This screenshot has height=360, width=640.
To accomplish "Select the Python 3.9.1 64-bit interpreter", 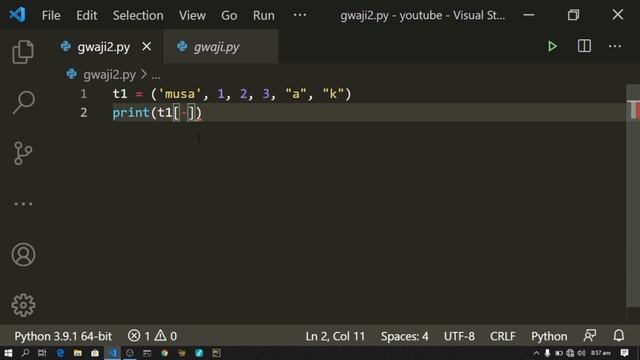I will click(x=63, y=336).
